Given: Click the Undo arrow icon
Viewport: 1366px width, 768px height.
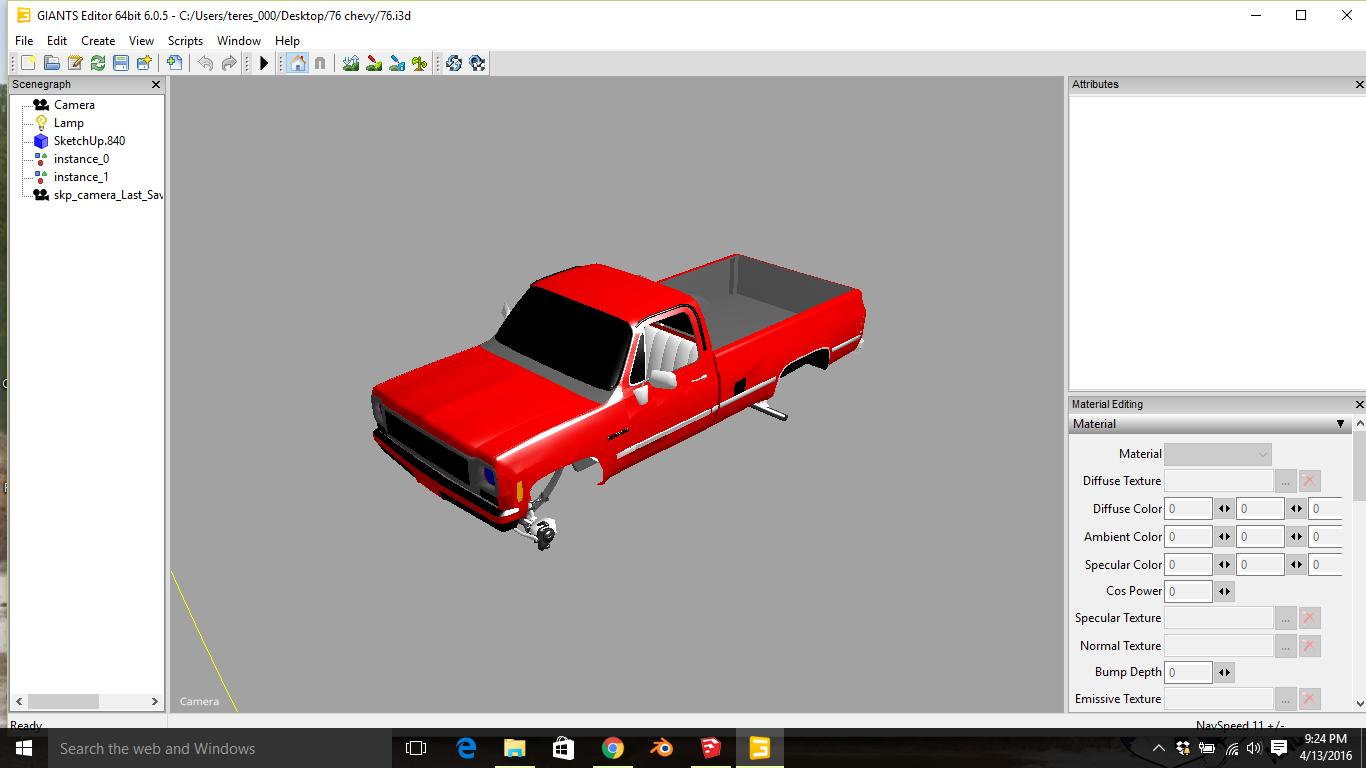Looking at the screenshot, I should click(205, 63).
